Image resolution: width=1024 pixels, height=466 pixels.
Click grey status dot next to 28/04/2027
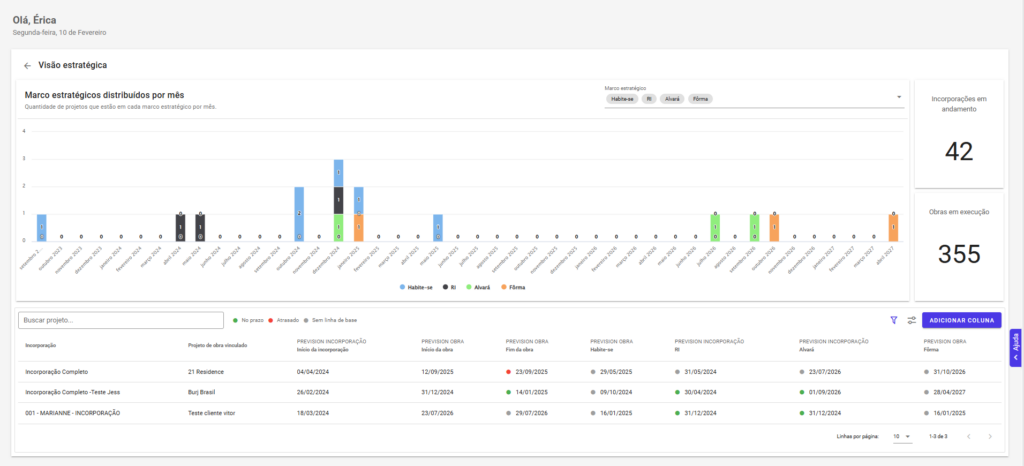(926, 391)
